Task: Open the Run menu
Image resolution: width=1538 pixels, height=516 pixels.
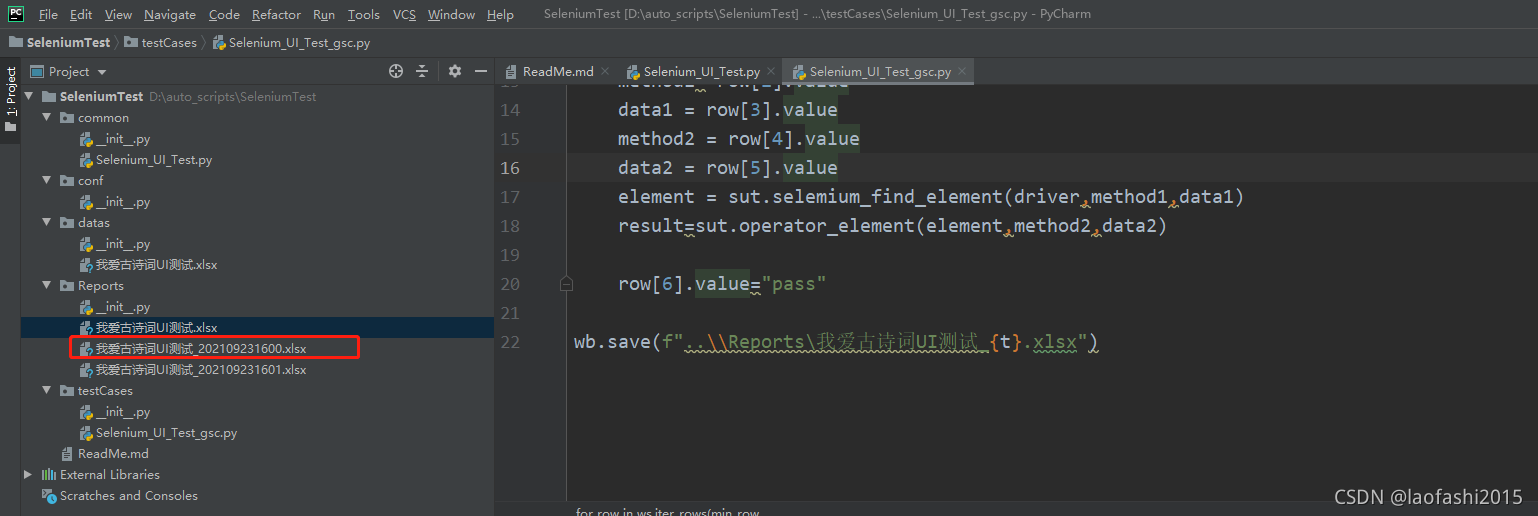Action: point(324,15)
